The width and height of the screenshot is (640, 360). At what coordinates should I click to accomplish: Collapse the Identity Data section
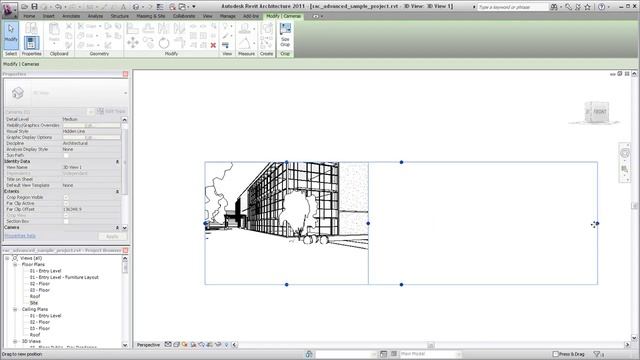[118, 162]
